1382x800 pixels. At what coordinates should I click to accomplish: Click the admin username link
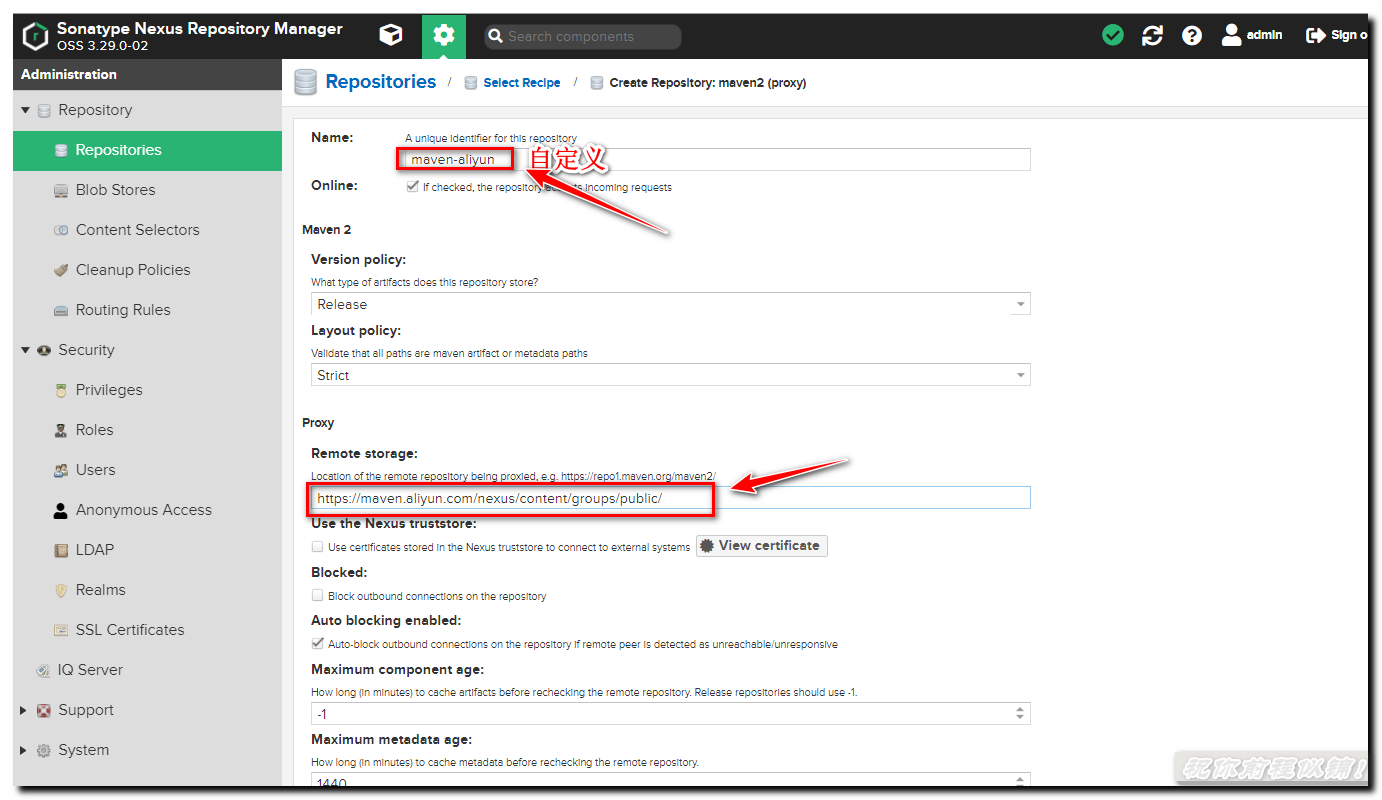[x=1264, y=35]
